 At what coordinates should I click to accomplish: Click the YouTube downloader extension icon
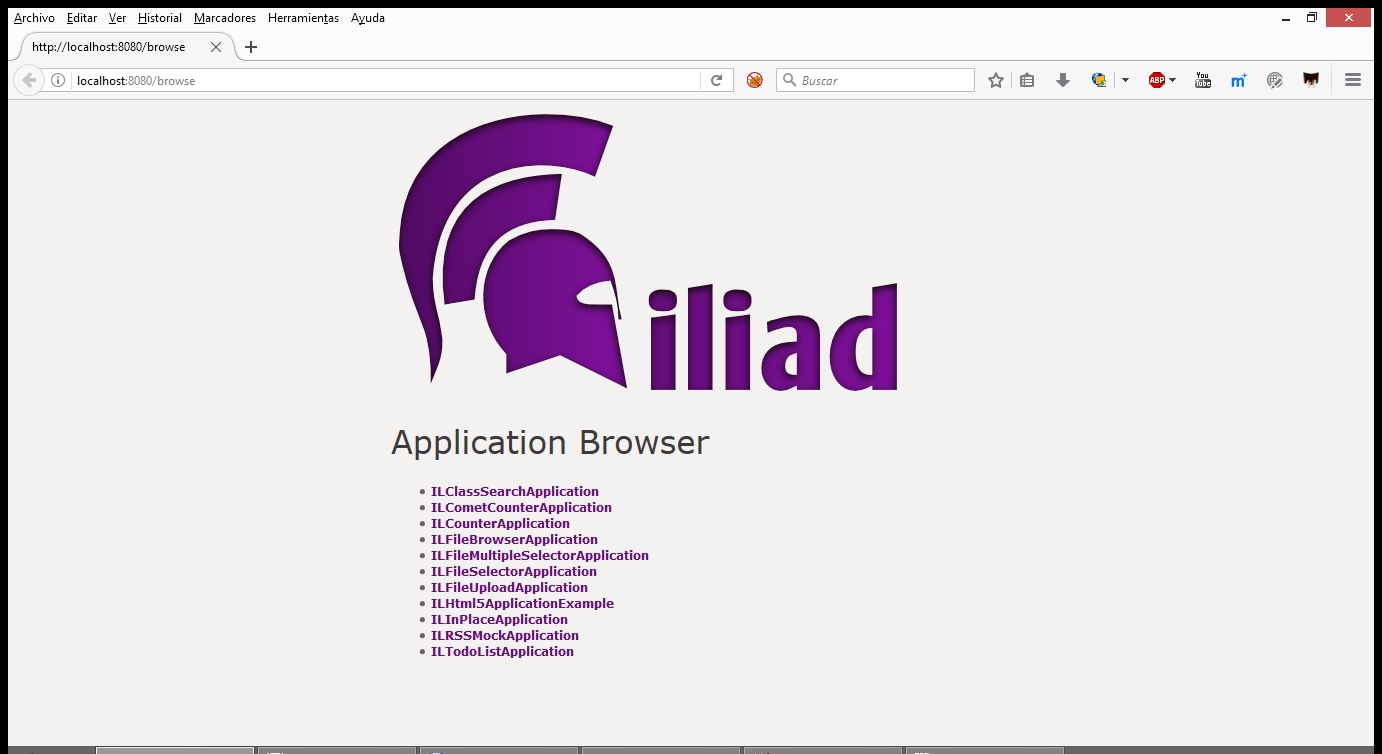click(x=1202, y=80)
